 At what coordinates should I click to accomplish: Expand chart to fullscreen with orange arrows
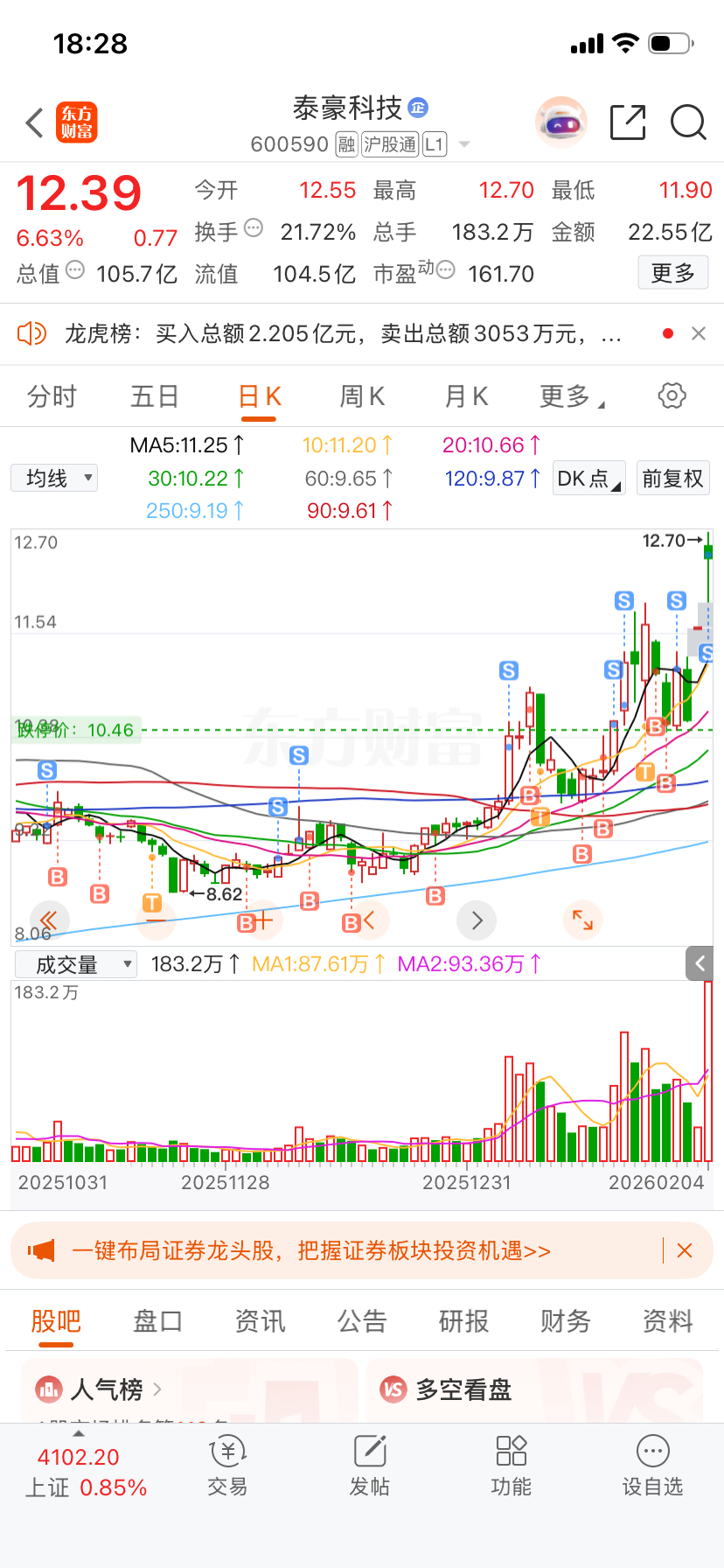click(x=582, y=920)
